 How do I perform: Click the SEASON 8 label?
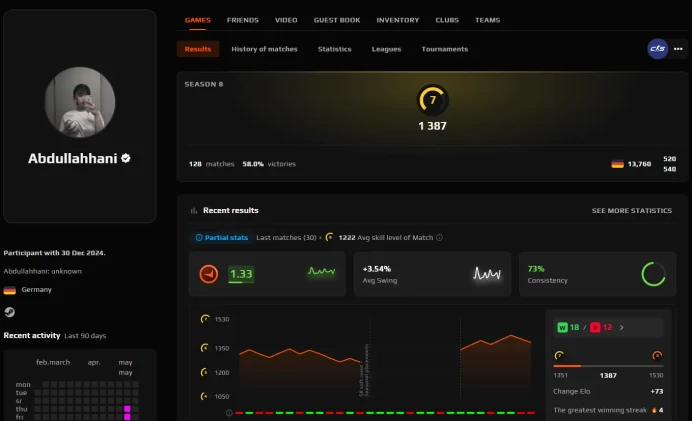point(204,84)
